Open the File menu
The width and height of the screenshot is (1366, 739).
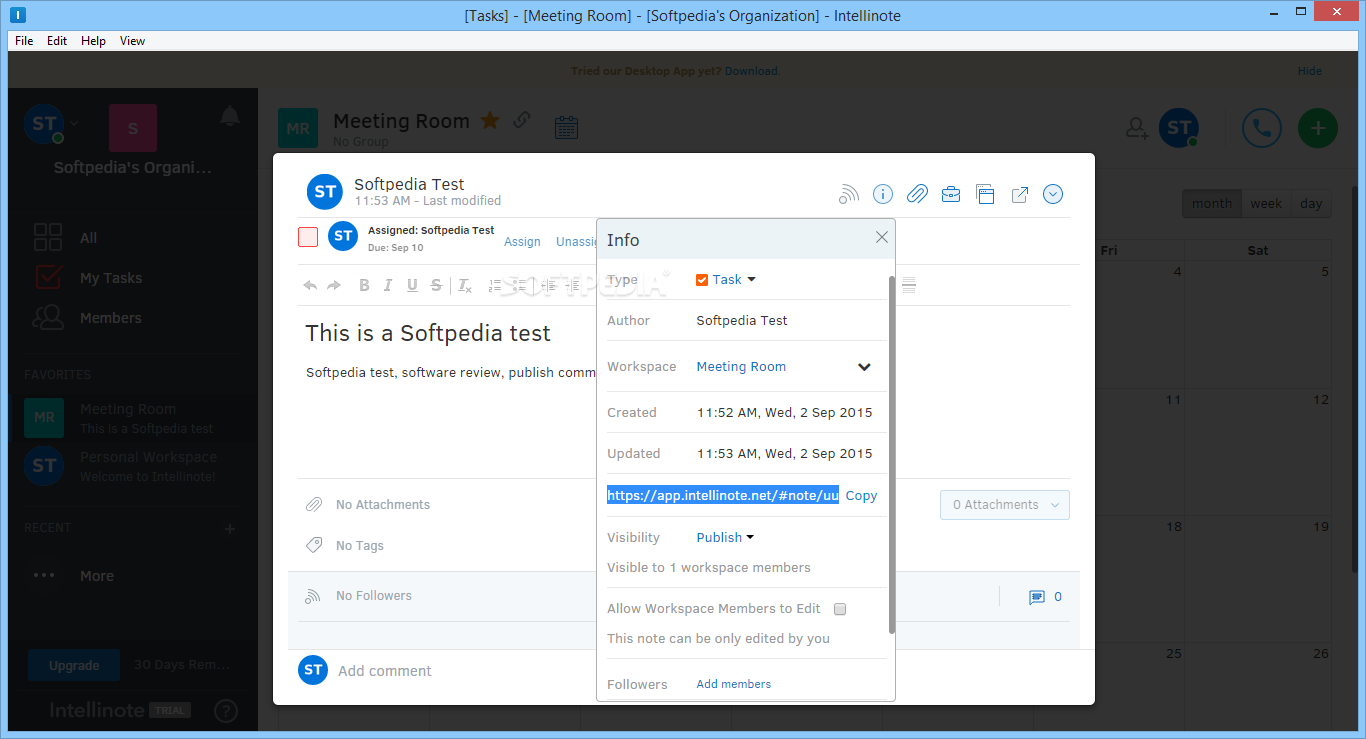24,41
